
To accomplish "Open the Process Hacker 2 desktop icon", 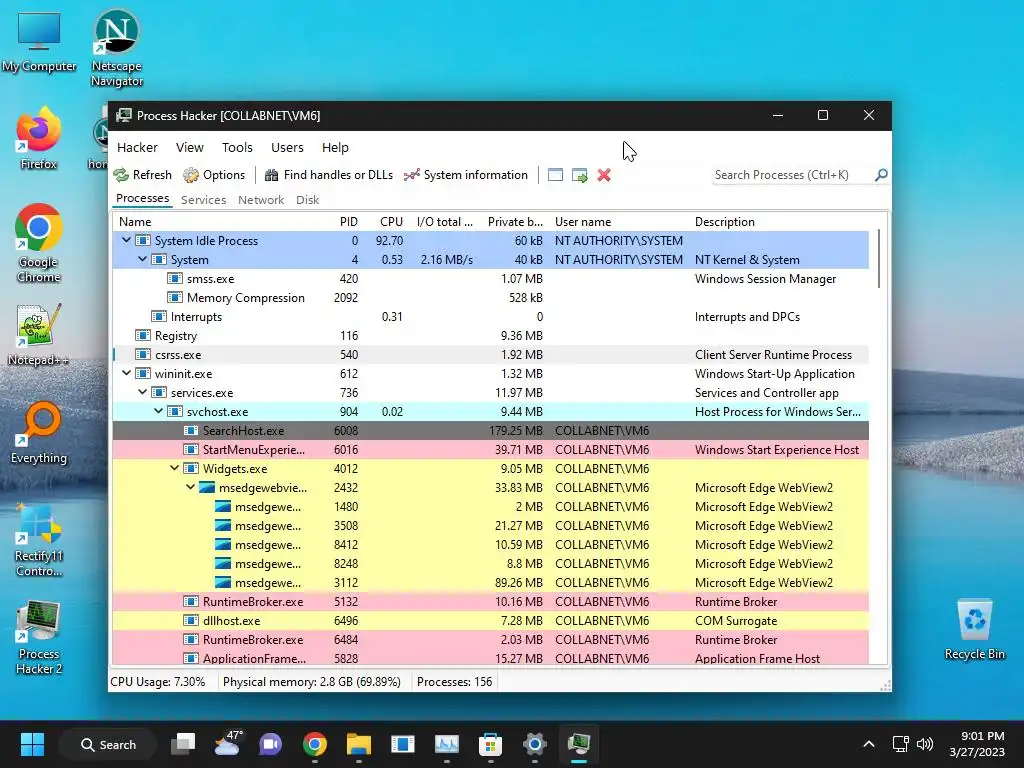I will (x=39, y=638).
